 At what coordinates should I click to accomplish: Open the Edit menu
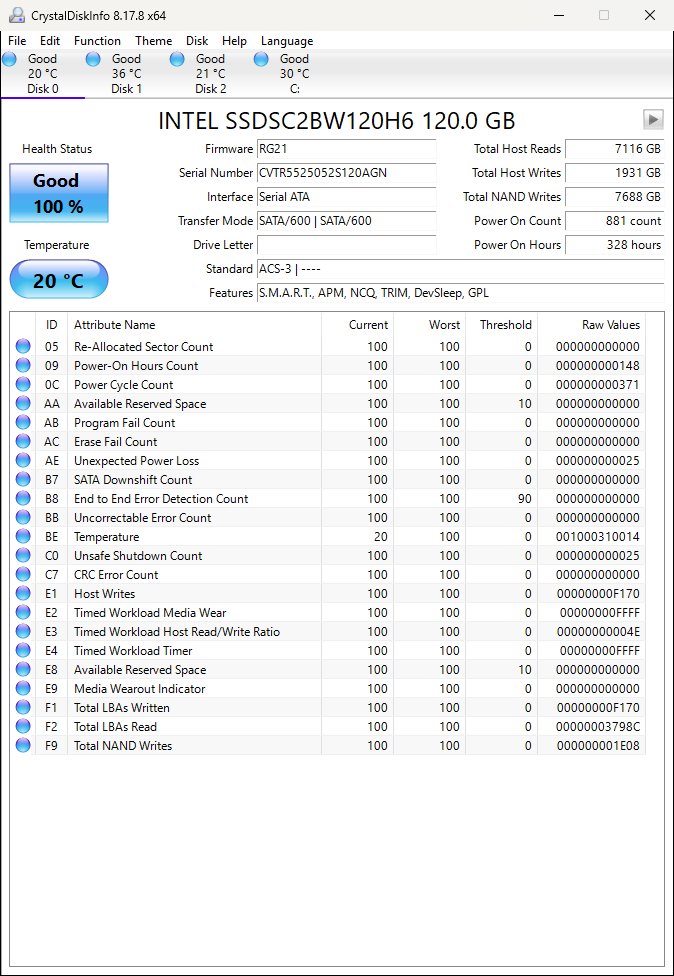tap(50, 40)
